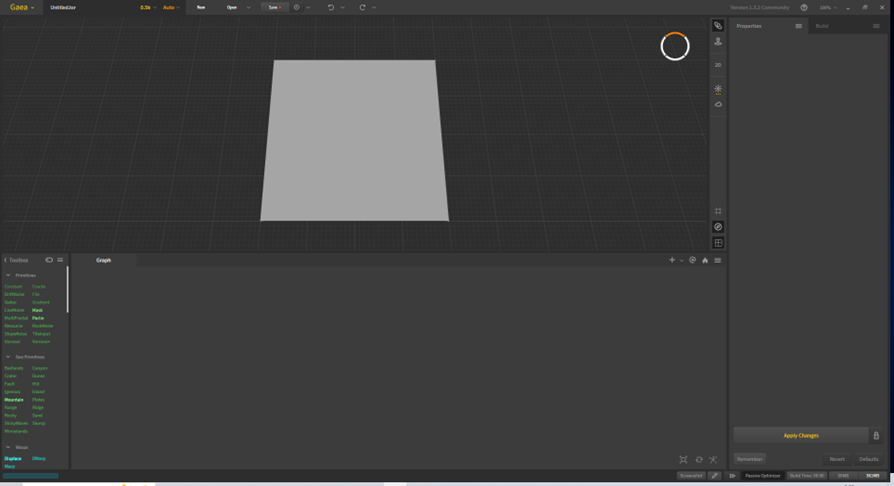The image size is (894, 486).
Task: Open the 0.5k resolution dropdown
Action: tap(148, 7)
